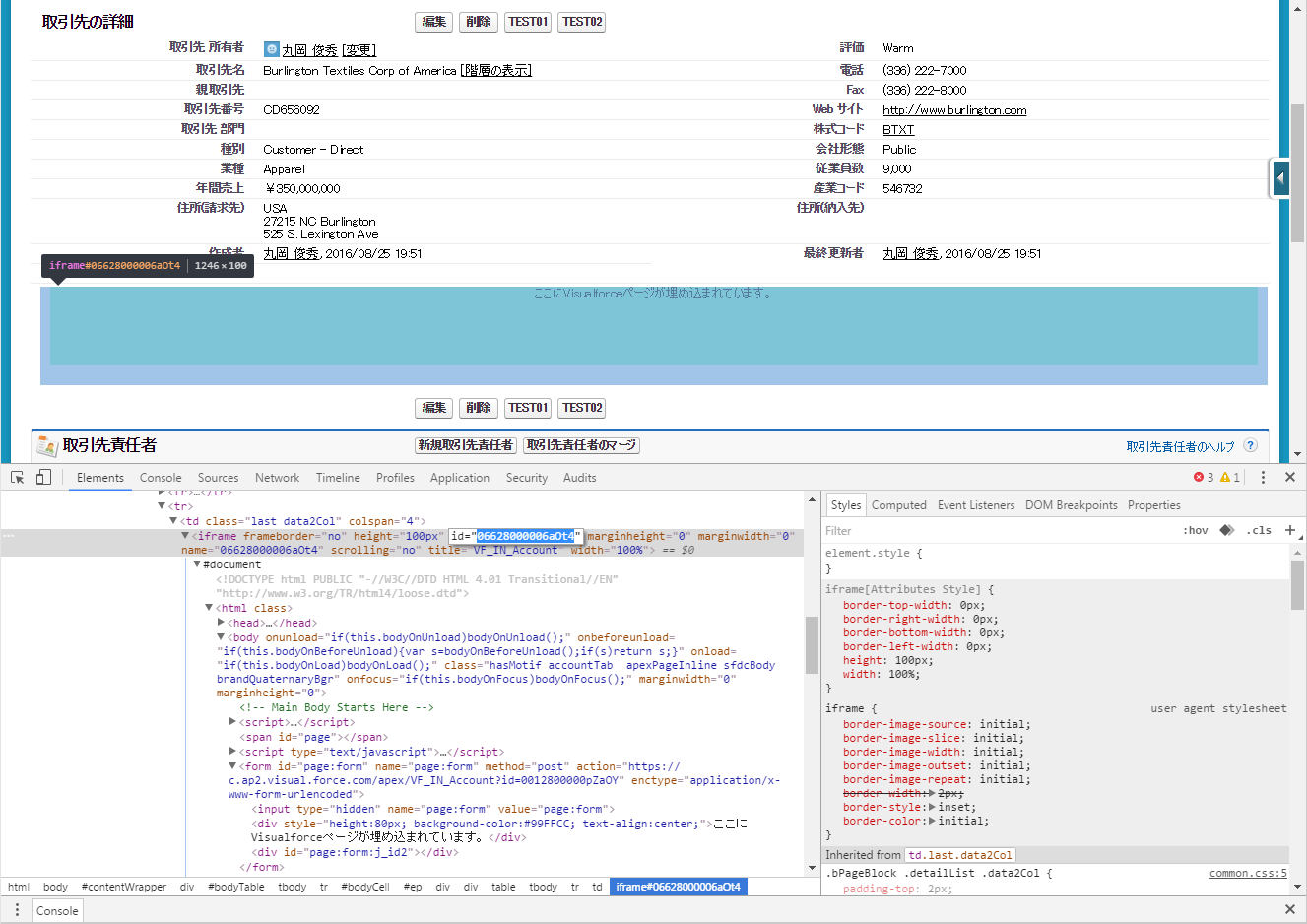The height and width of the screenshot is (924, 1307).
Task: Open the http://www.burlington.com link
Action: coord(954,110)
